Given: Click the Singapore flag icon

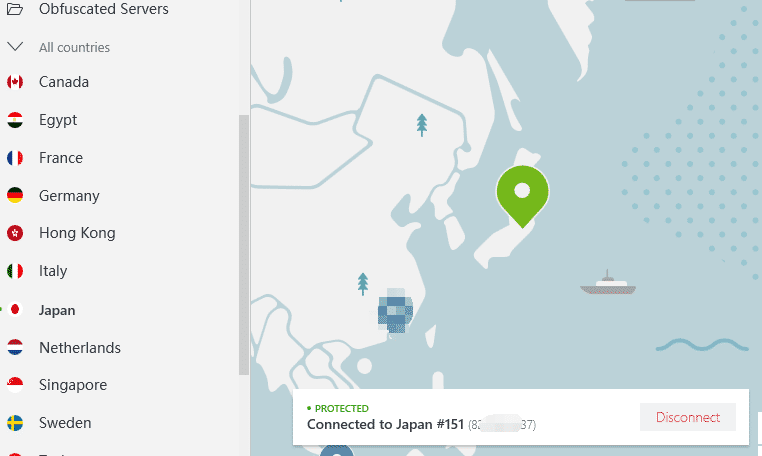Looking at the screenshot, I should [15, 385].
